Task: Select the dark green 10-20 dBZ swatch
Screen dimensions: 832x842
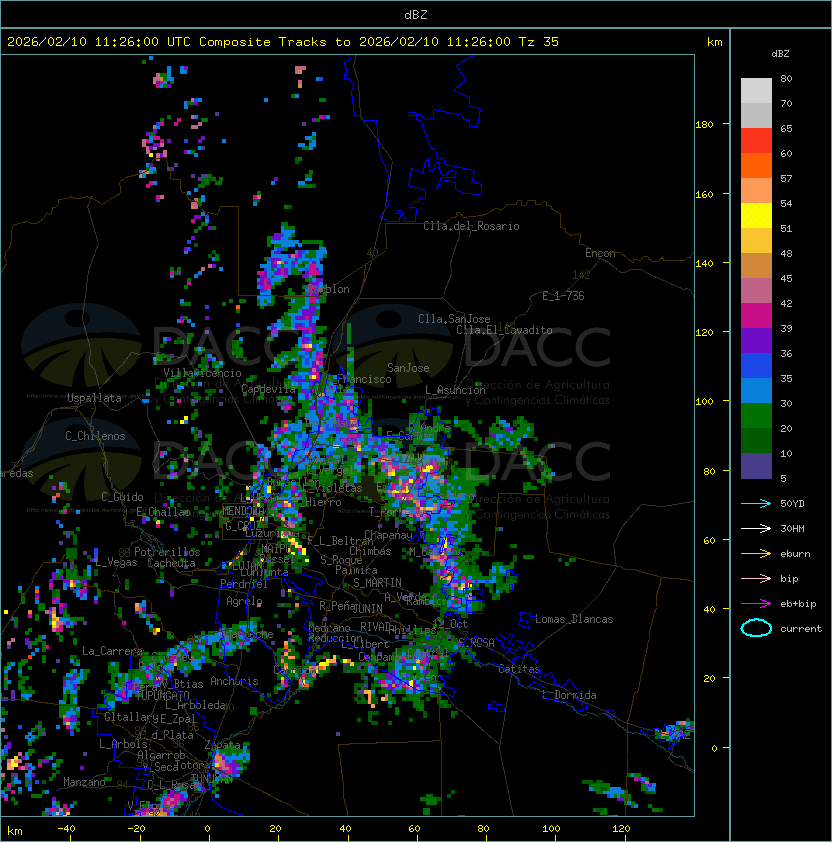Action: (756, 440)
